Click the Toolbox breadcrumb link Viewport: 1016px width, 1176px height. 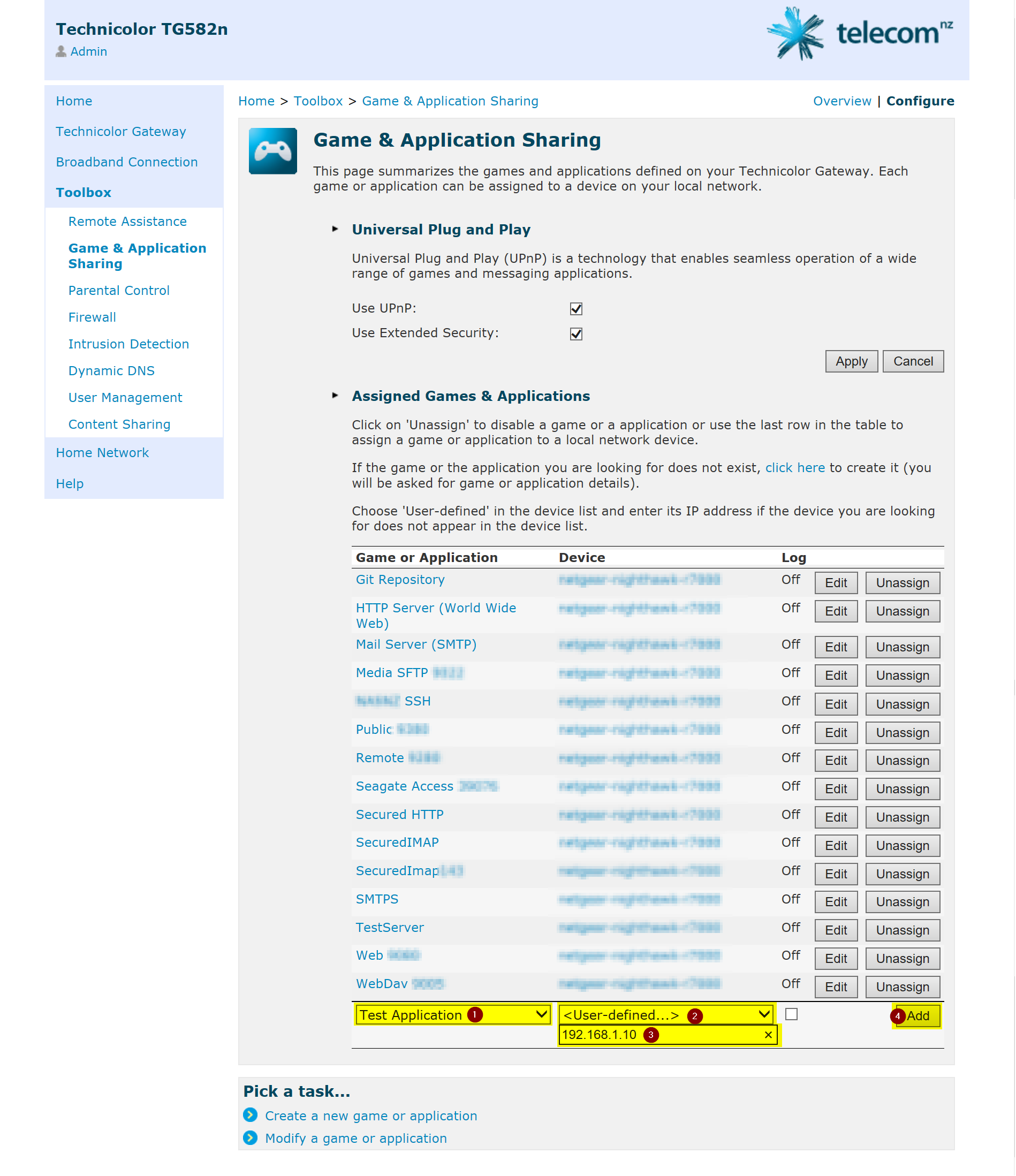tap(318, 101)
